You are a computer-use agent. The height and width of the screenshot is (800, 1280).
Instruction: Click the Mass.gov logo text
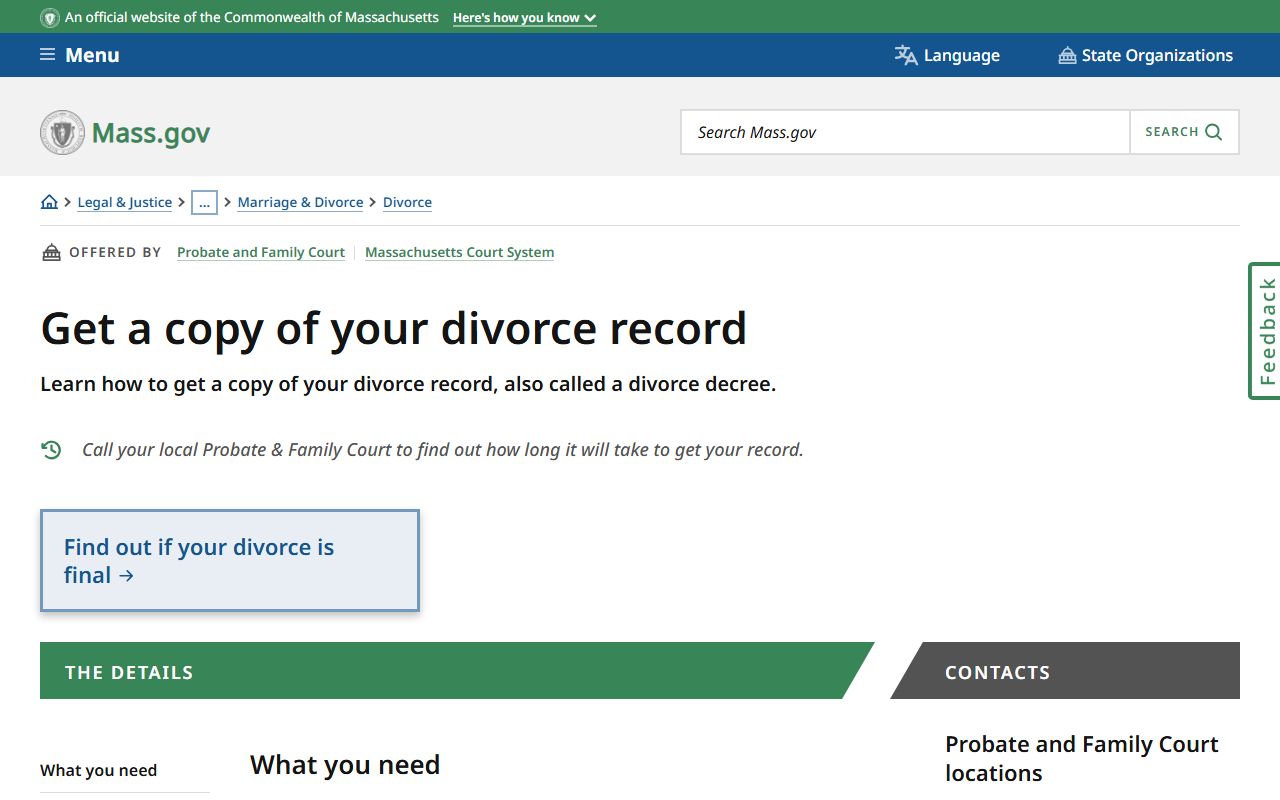point(151,133)
